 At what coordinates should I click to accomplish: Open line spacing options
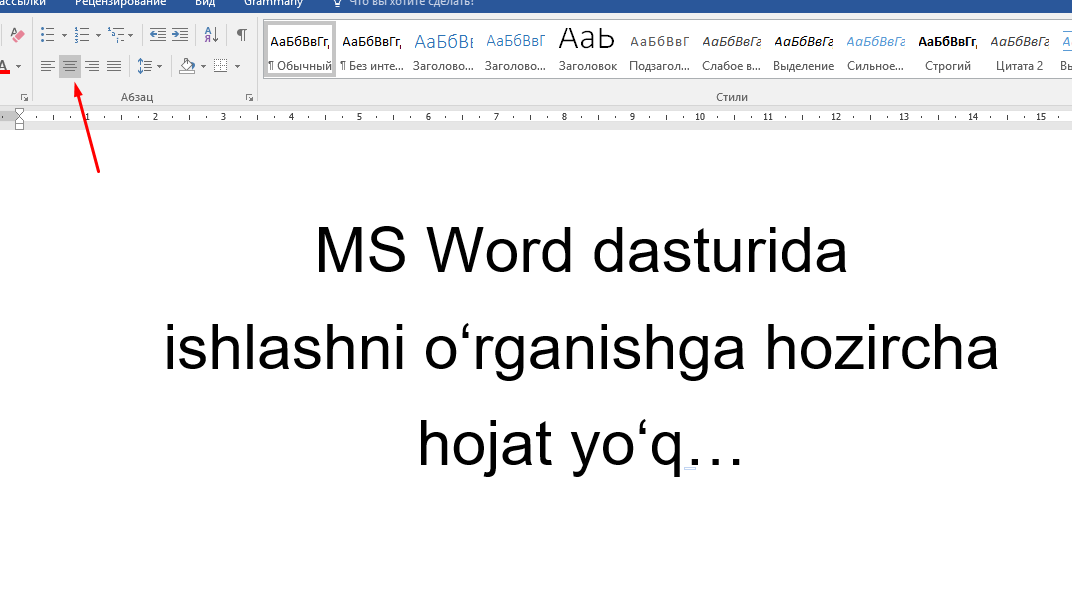point(144,66)
